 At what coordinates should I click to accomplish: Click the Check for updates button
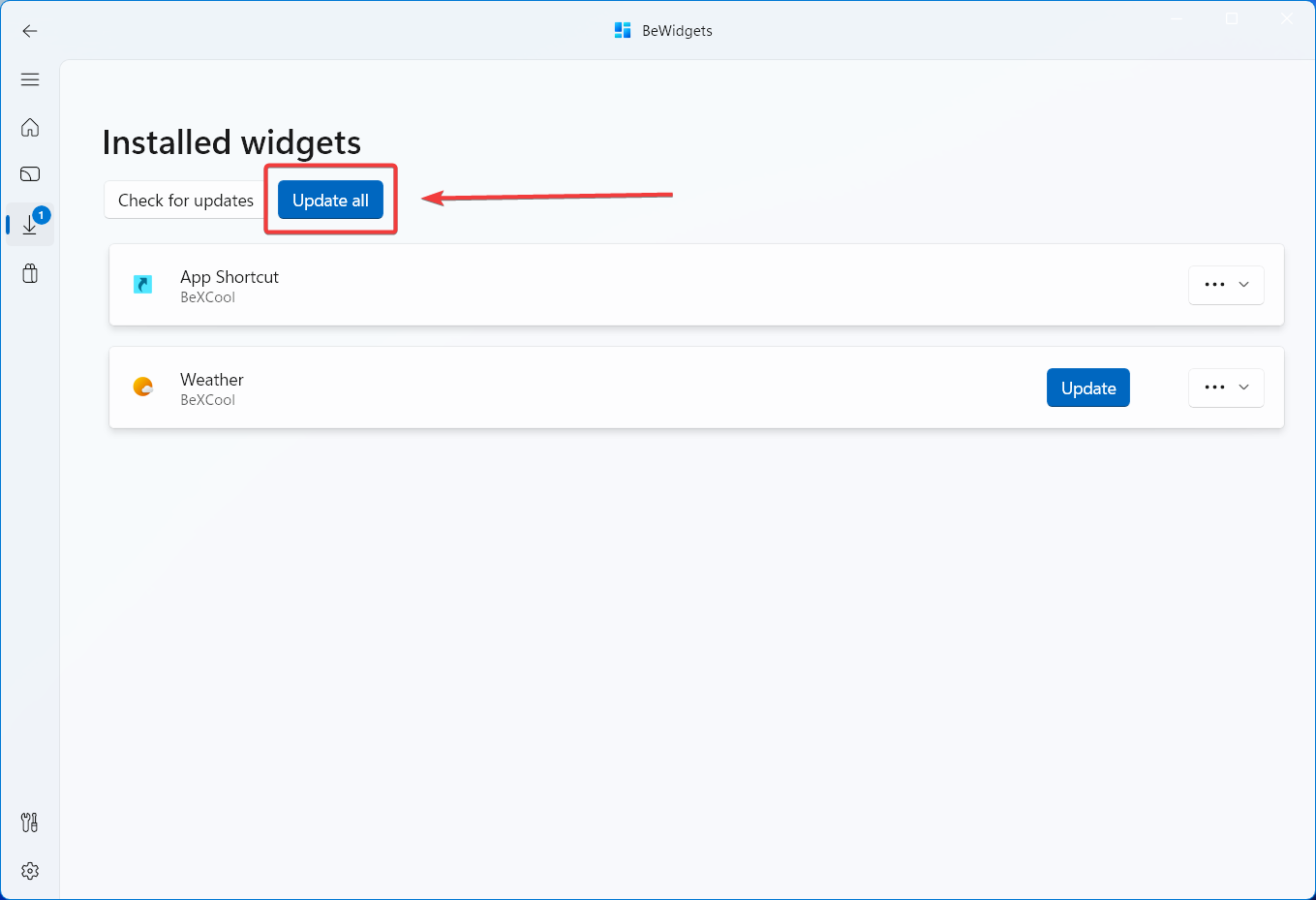(x=185, y=201)
